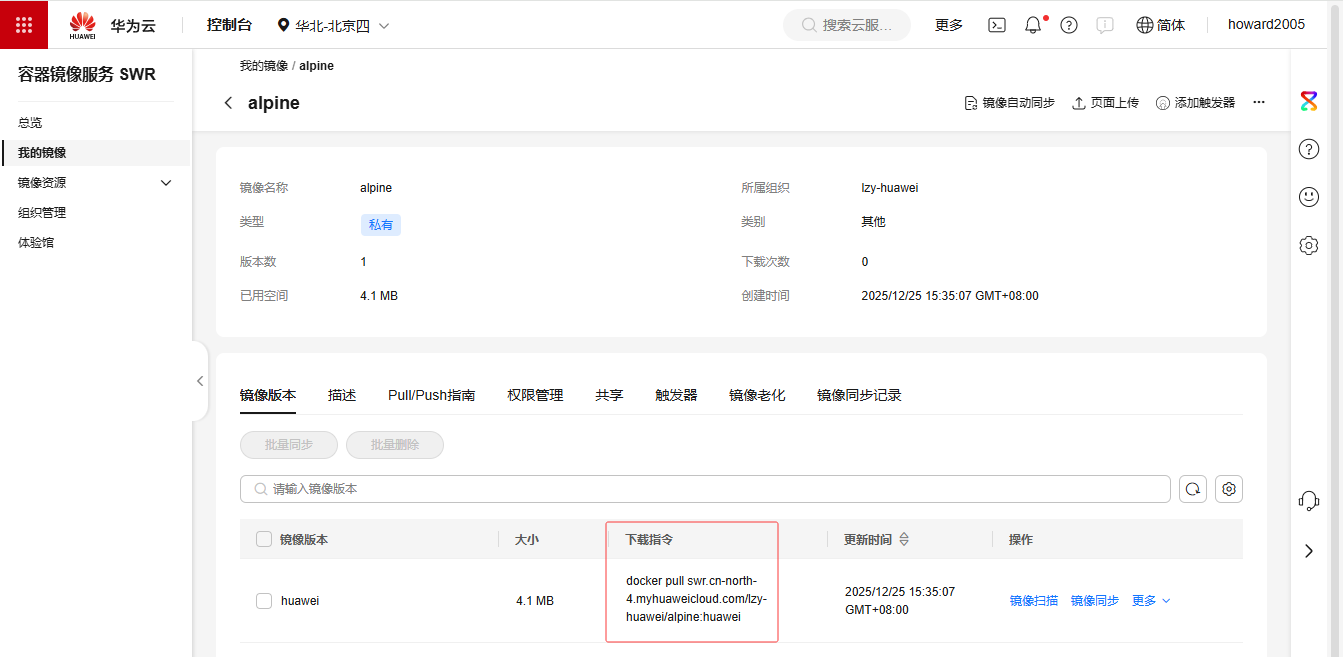
Task: Click location pin icon for region
Action: pyautogui.click(x=283, y=25)
